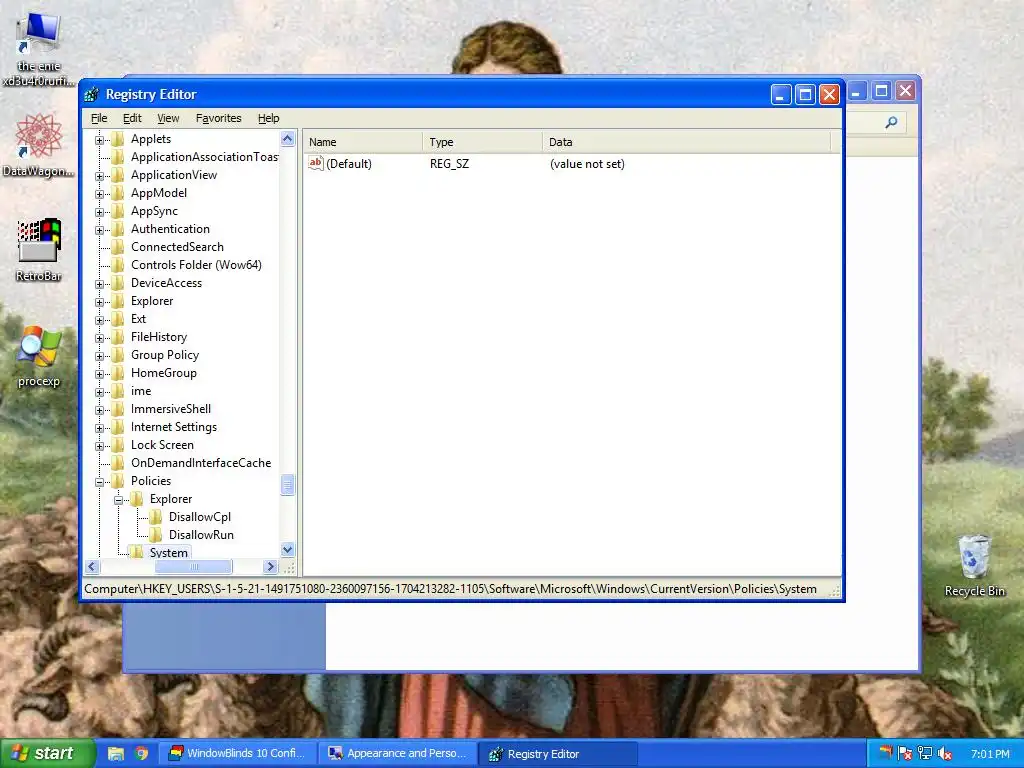Screen dimensions: 1024x768
Task: Click the tree scroll up arrow
Action: tap(287, 139)
